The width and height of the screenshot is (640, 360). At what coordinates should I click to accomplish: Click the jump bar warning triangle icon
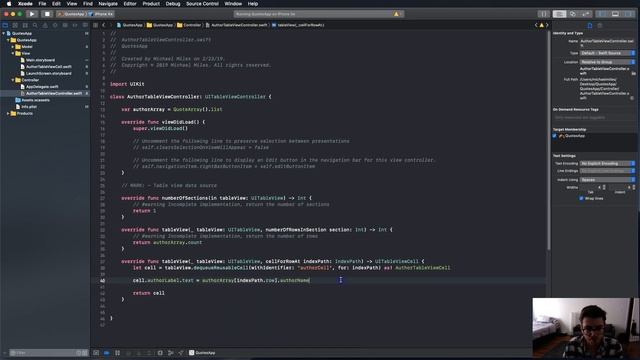542,25
